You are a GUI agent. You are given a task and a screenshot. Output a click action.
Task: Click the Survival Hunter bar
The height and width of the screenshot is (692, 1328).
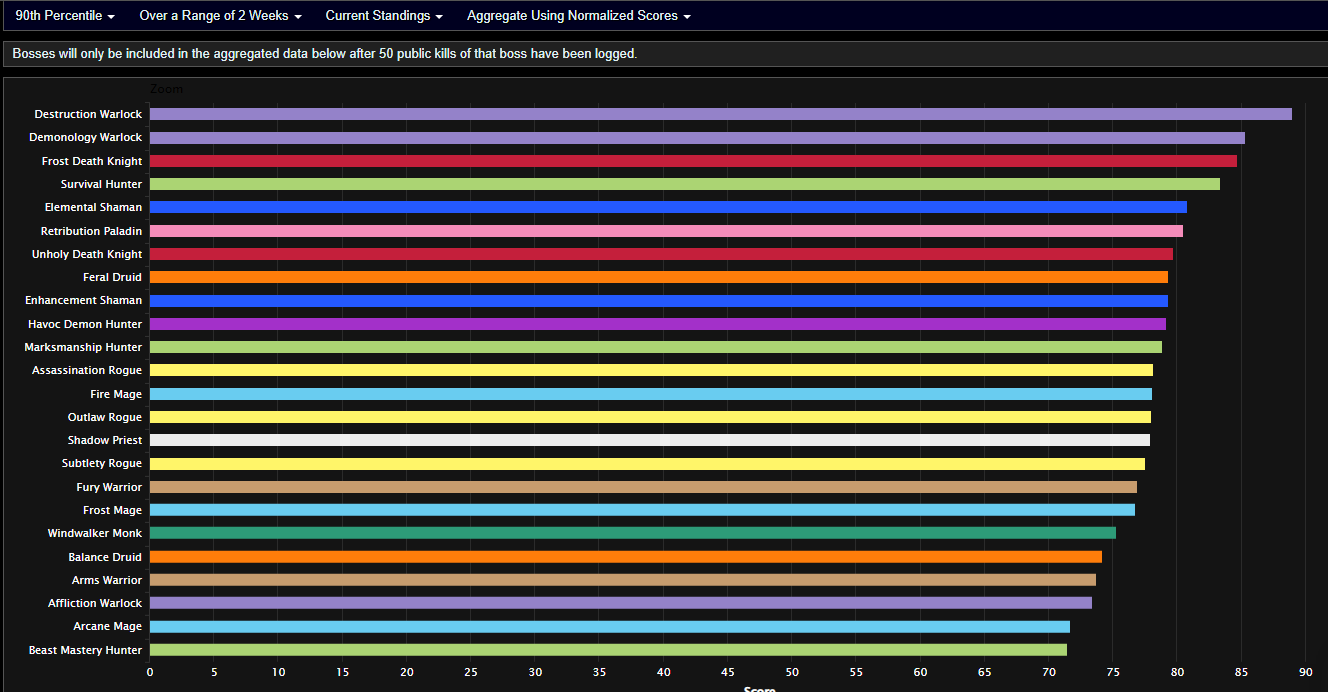(685, 184)
